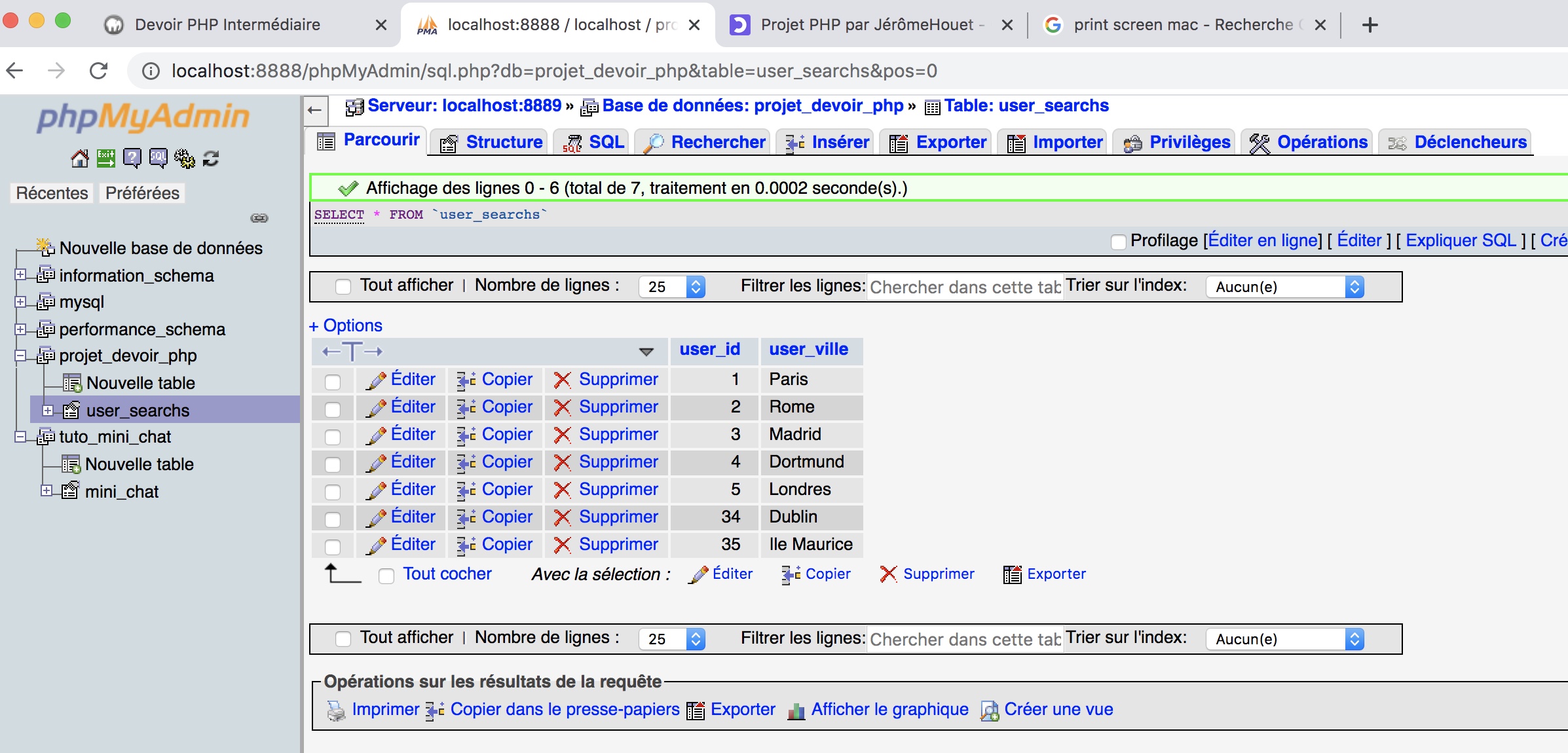The height and width of the screenshot is (753, 1568).
Task: Open Afficher le graphique chart icon
Action: [796, 710]
